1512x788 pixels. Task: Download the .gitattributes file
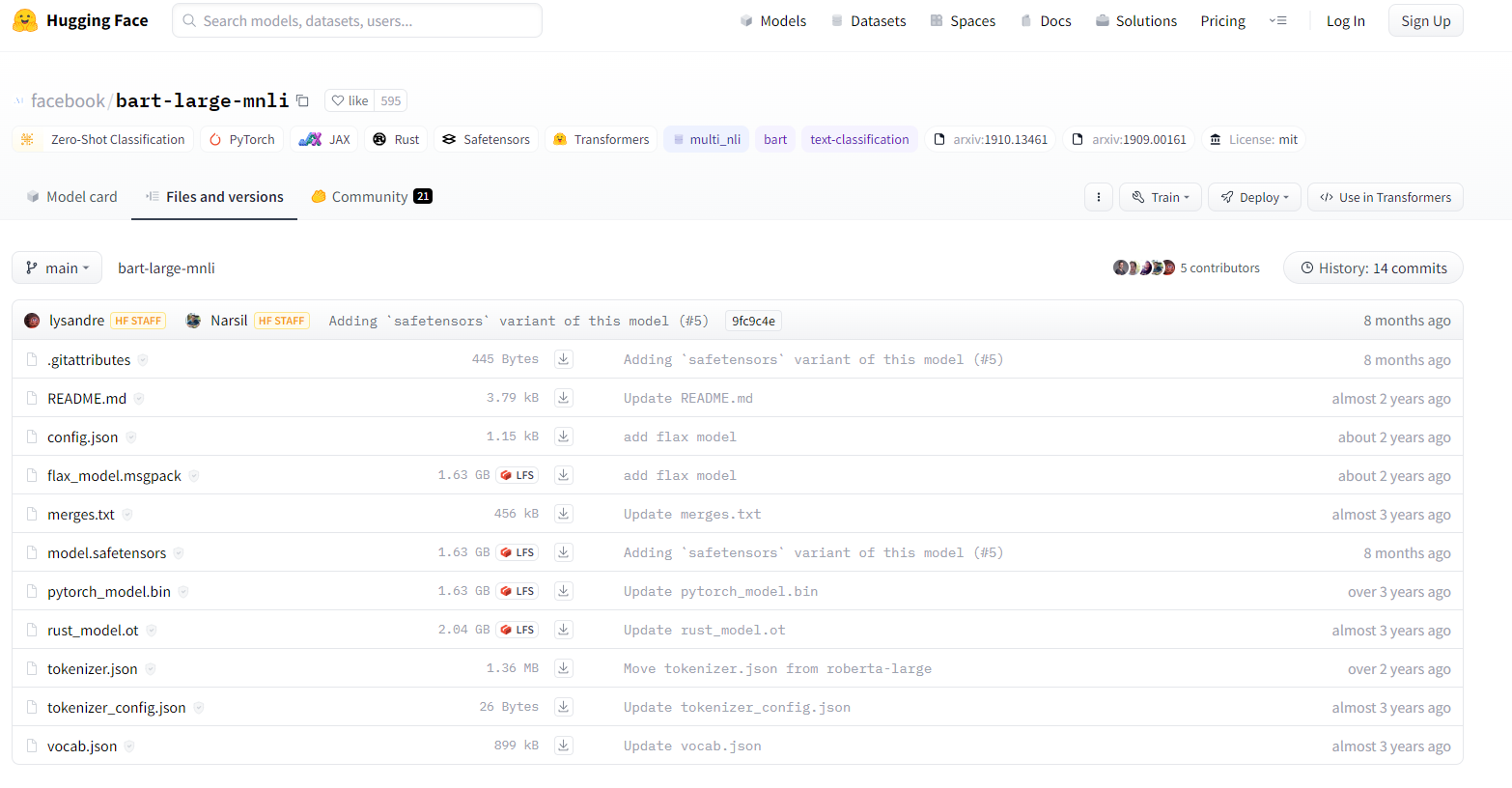pos(564,359)
